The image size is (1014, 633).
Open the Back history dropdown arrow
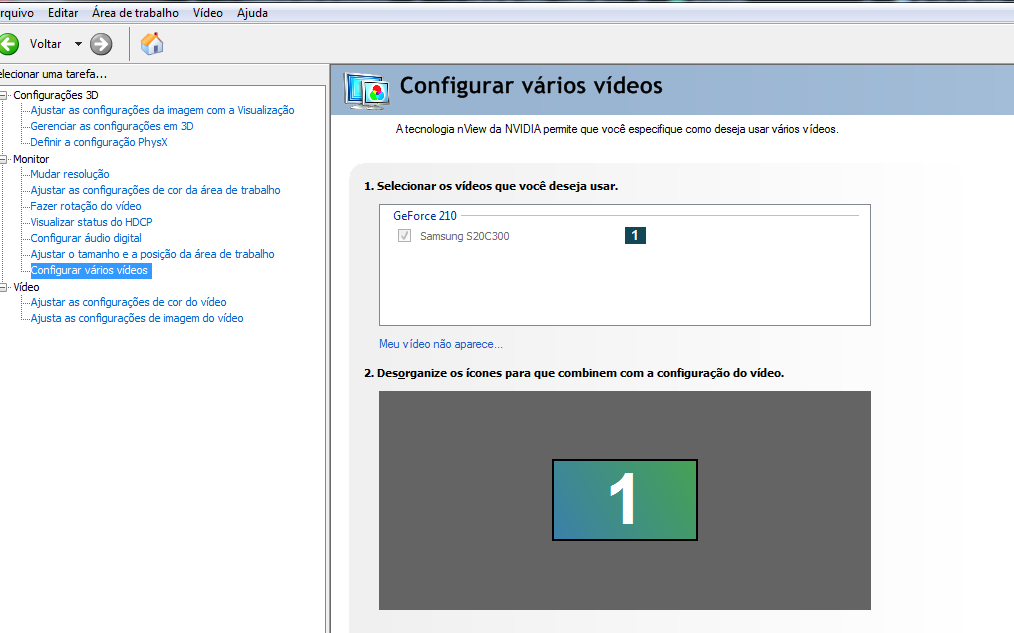point(78,44)
